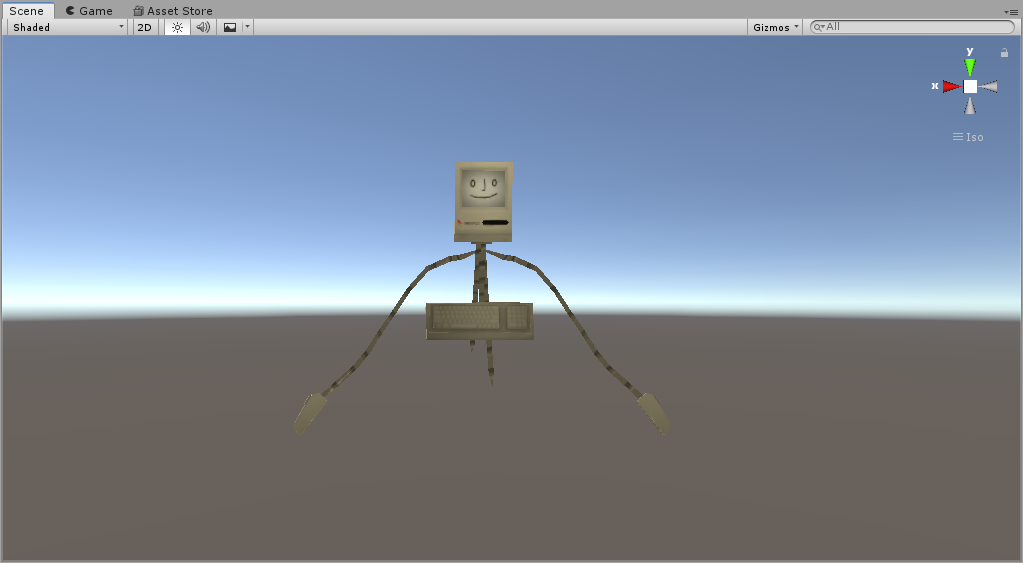Click the scene search field
Viewport: 1023px width, 563px height.
tap(912, 27)
